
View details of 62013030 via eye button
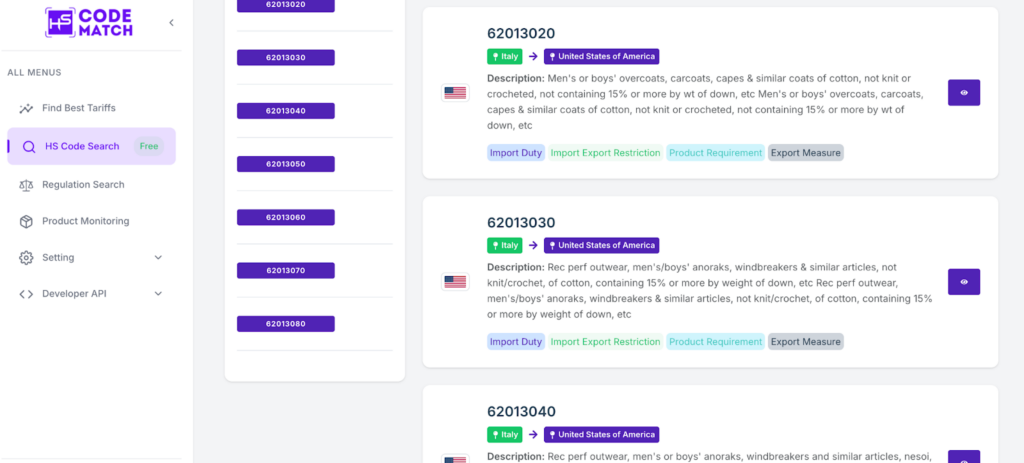coord(964,282)
